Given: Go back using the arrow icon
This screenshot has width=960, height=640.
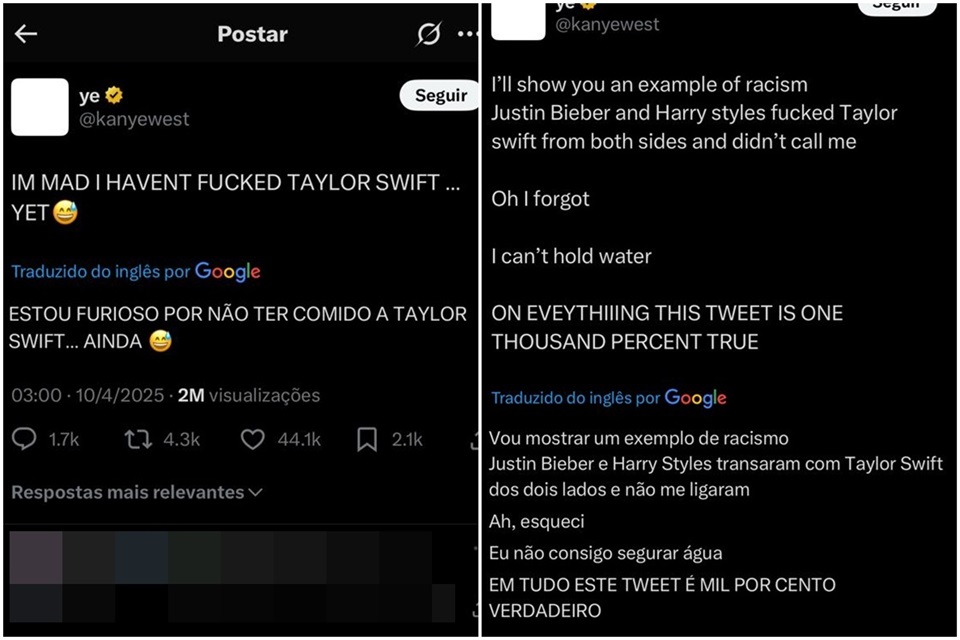Looking at the screenshot, I should click(25, 34).
